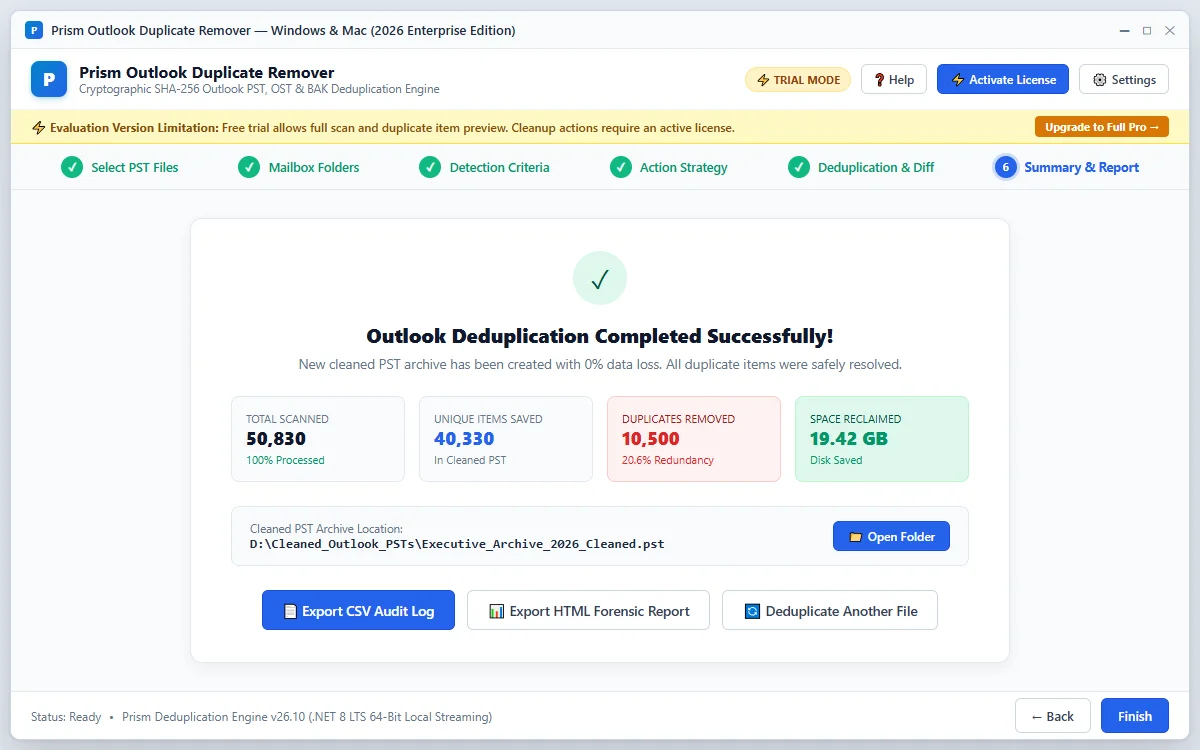Screen dimensions: 1200x750
Task: Click the Unique Items Saved value 40,330
Action: point(464,439)
